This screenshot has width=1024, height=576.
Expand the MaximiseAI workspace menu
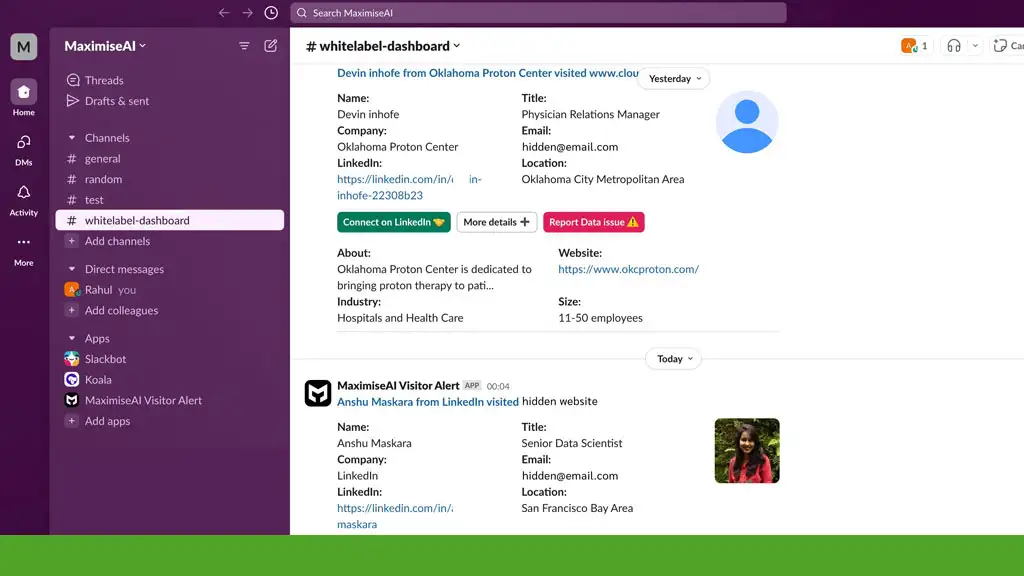click(105, 46)
